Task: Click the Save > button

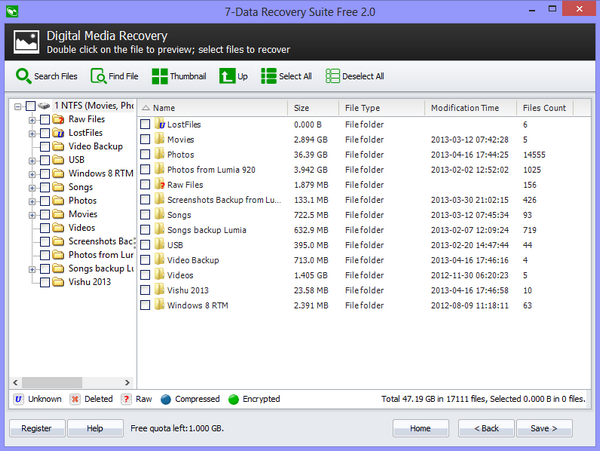Action: tap(544, 428)
